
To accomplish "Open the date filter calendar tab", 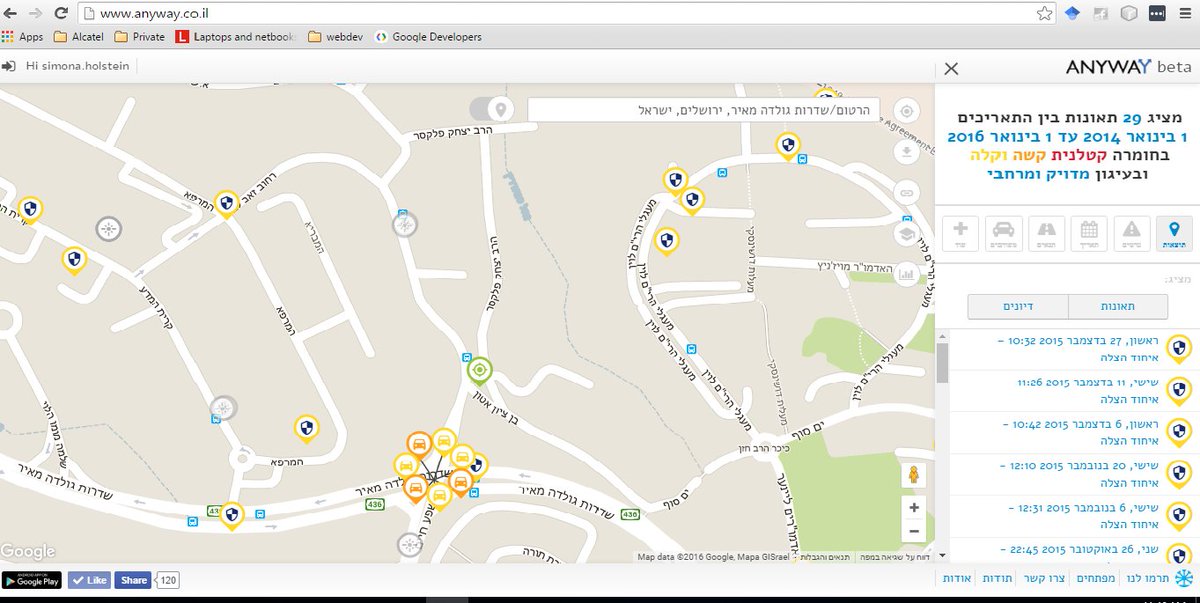I will pyautogui.click(x=1089, y=233).
